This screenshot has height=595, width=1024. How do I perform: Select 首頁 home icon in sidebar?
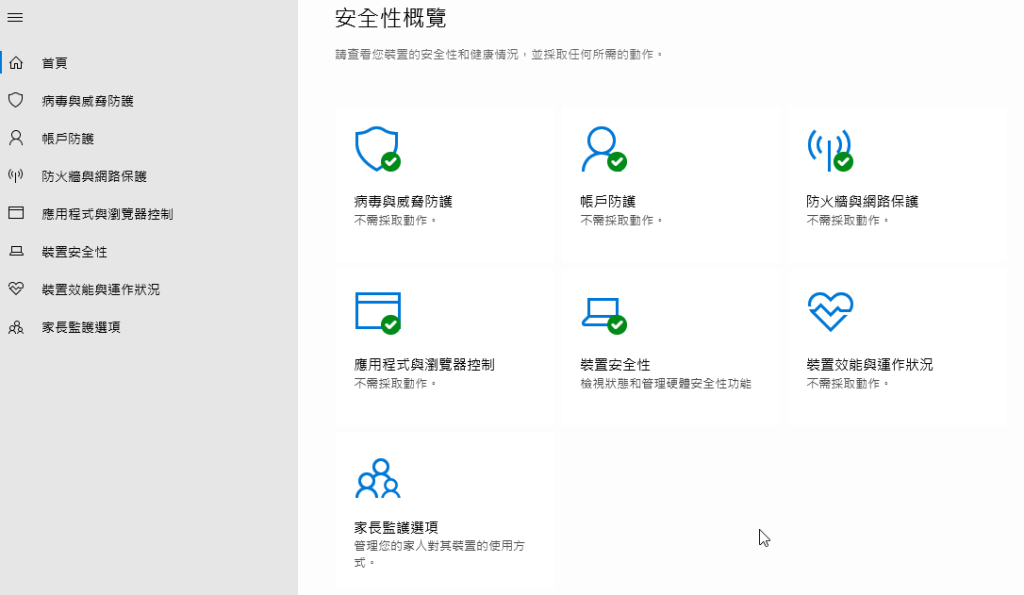[15, 63]
